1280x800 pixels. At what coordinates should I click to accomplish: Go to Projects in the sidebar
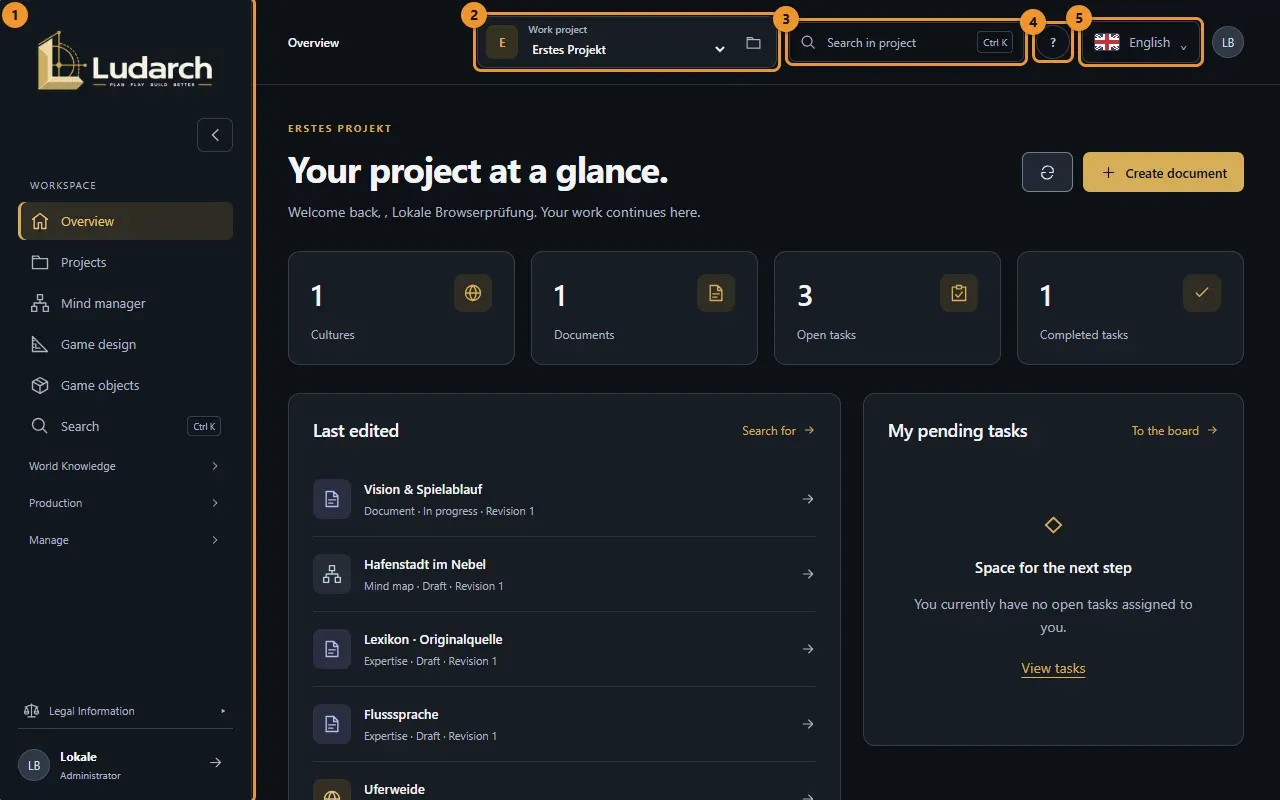(x=126, y=262)
